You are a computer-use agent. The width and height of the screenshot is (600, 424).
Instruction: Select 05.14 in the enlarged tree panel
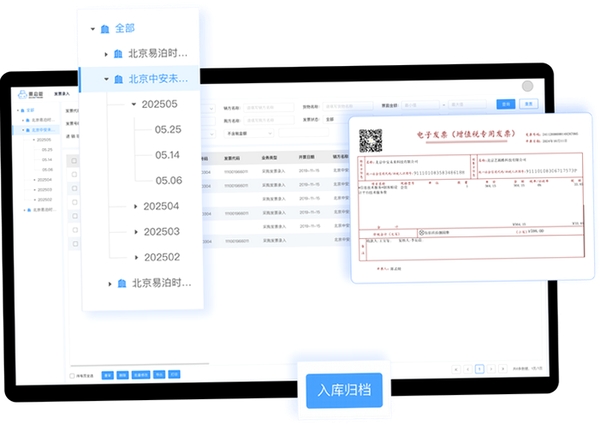tap(167, 155)
